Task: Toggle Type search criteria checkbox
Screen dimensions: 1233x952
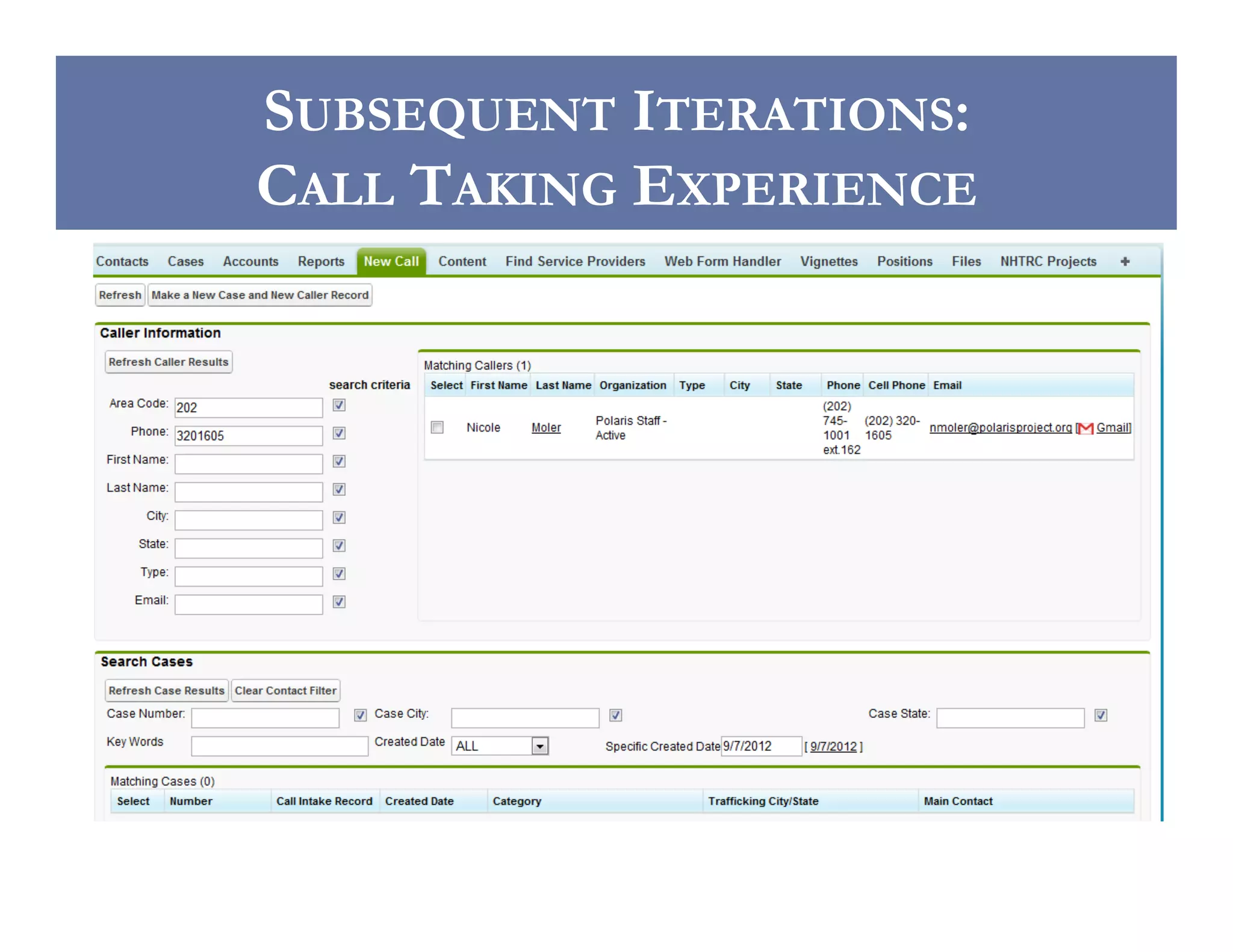Action: pos(339,573)
